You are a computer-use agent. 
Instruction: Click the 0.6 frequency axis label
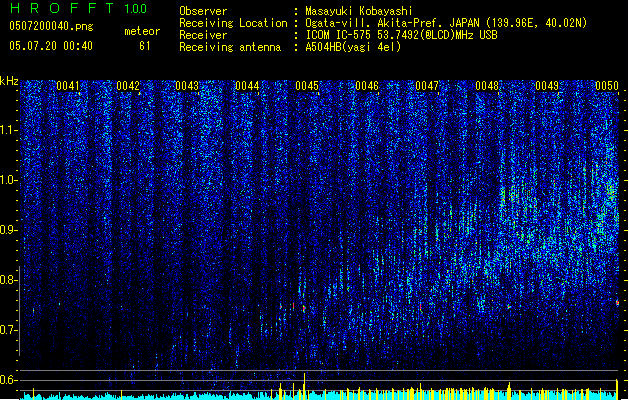tap(9, 380)
